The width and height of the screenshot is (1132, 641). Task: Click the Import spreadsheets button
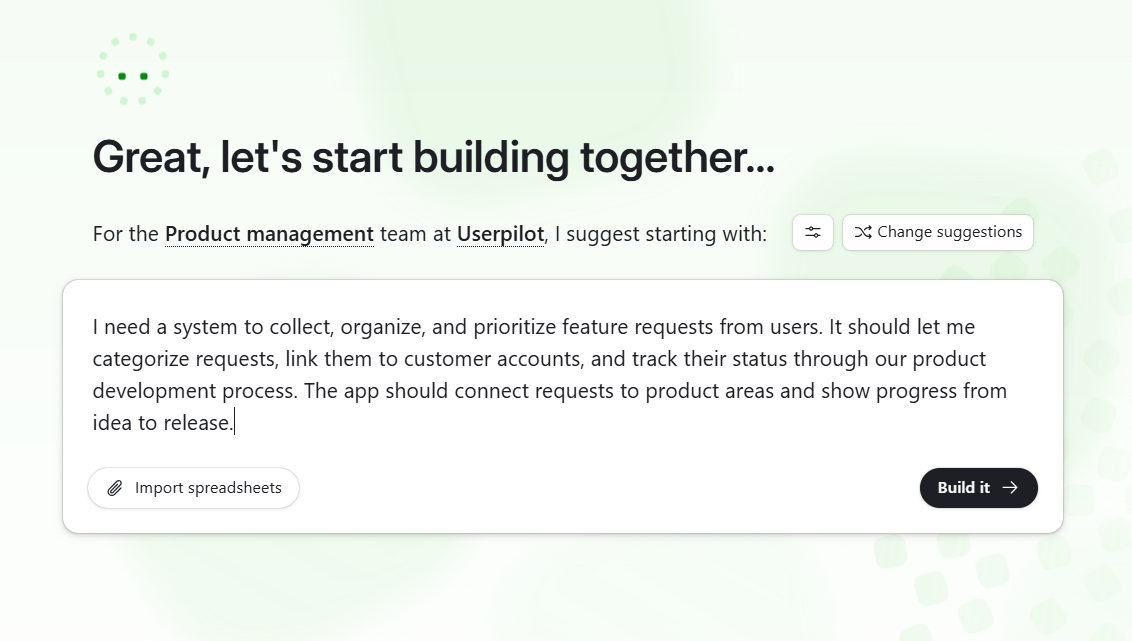193,488
